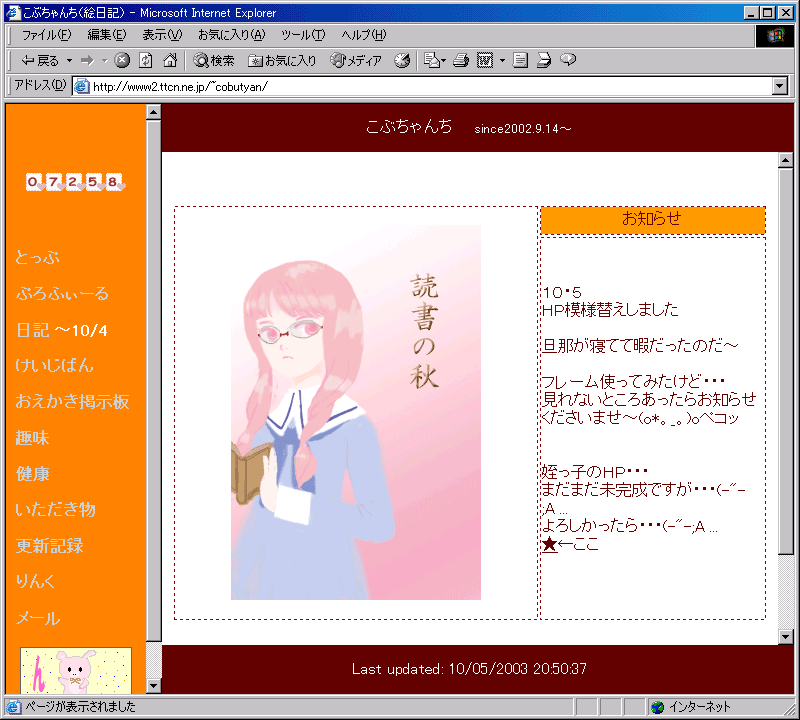Maximize the Internet Explorer window
Image resolution: width=800 pixels, height=720 pixels.
[767, 13]
